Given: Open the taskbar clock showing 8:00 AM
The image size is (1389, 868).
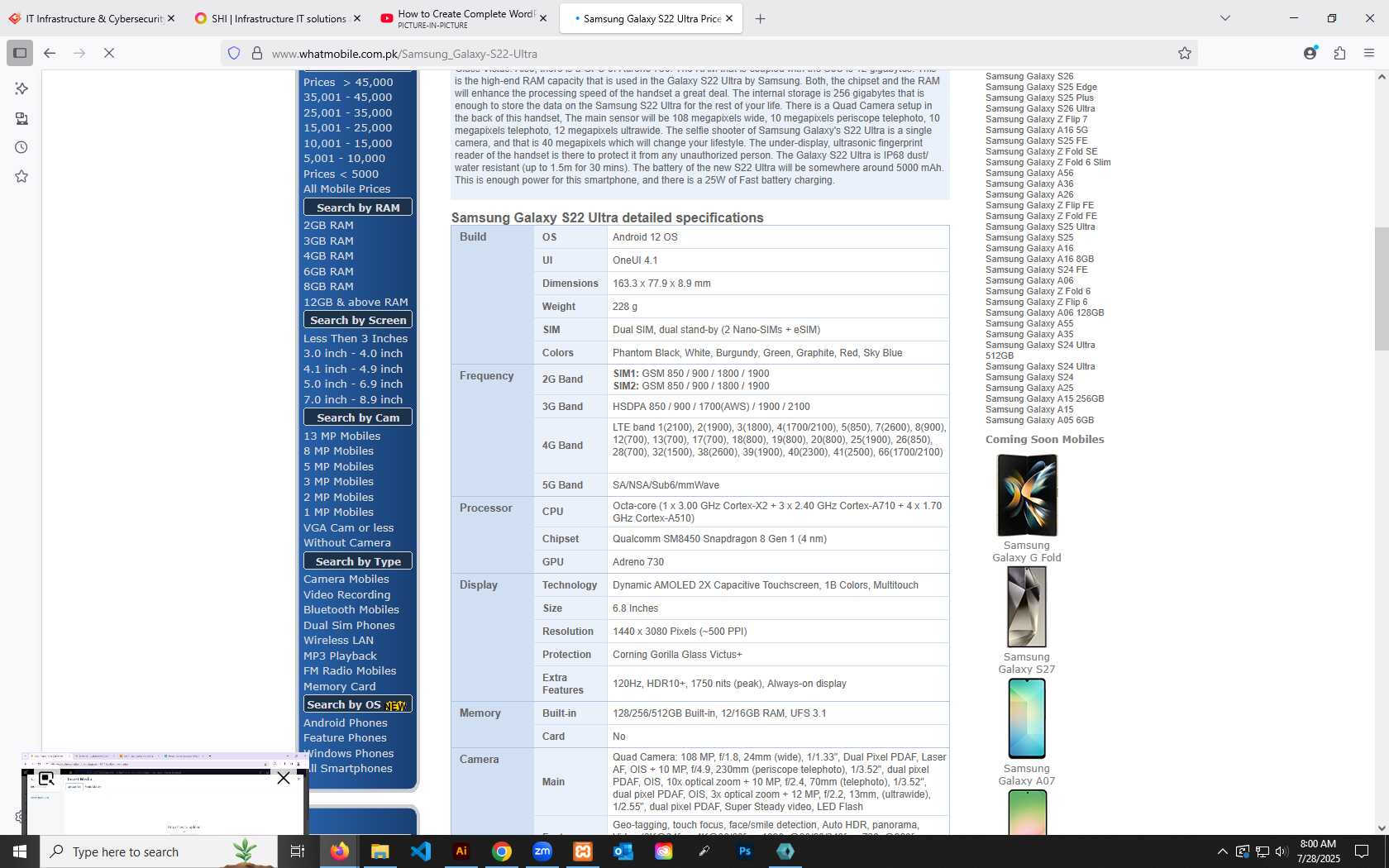Looking at the screenshot, I should [1318, 851].
